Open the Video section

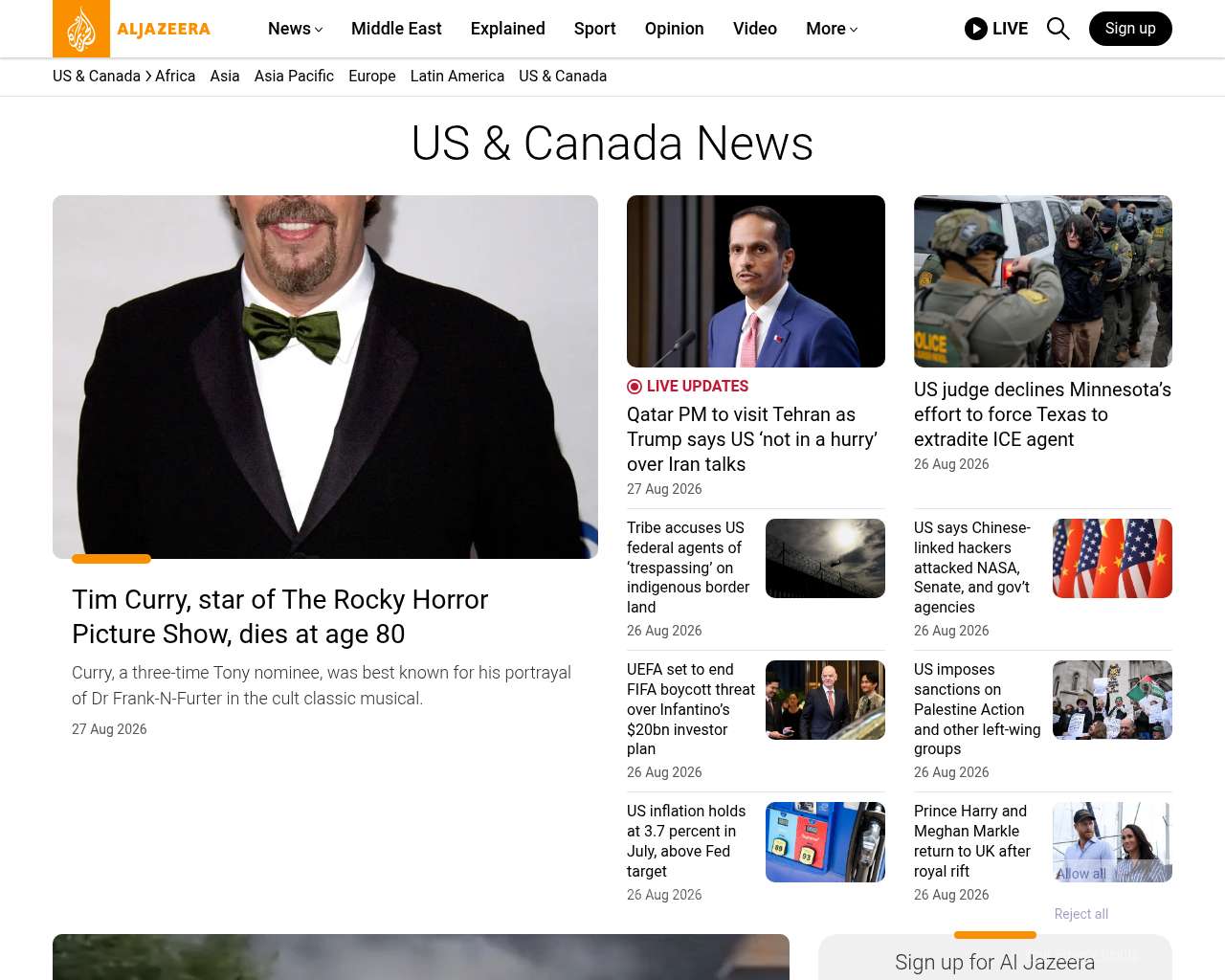(x=755, y=29)
